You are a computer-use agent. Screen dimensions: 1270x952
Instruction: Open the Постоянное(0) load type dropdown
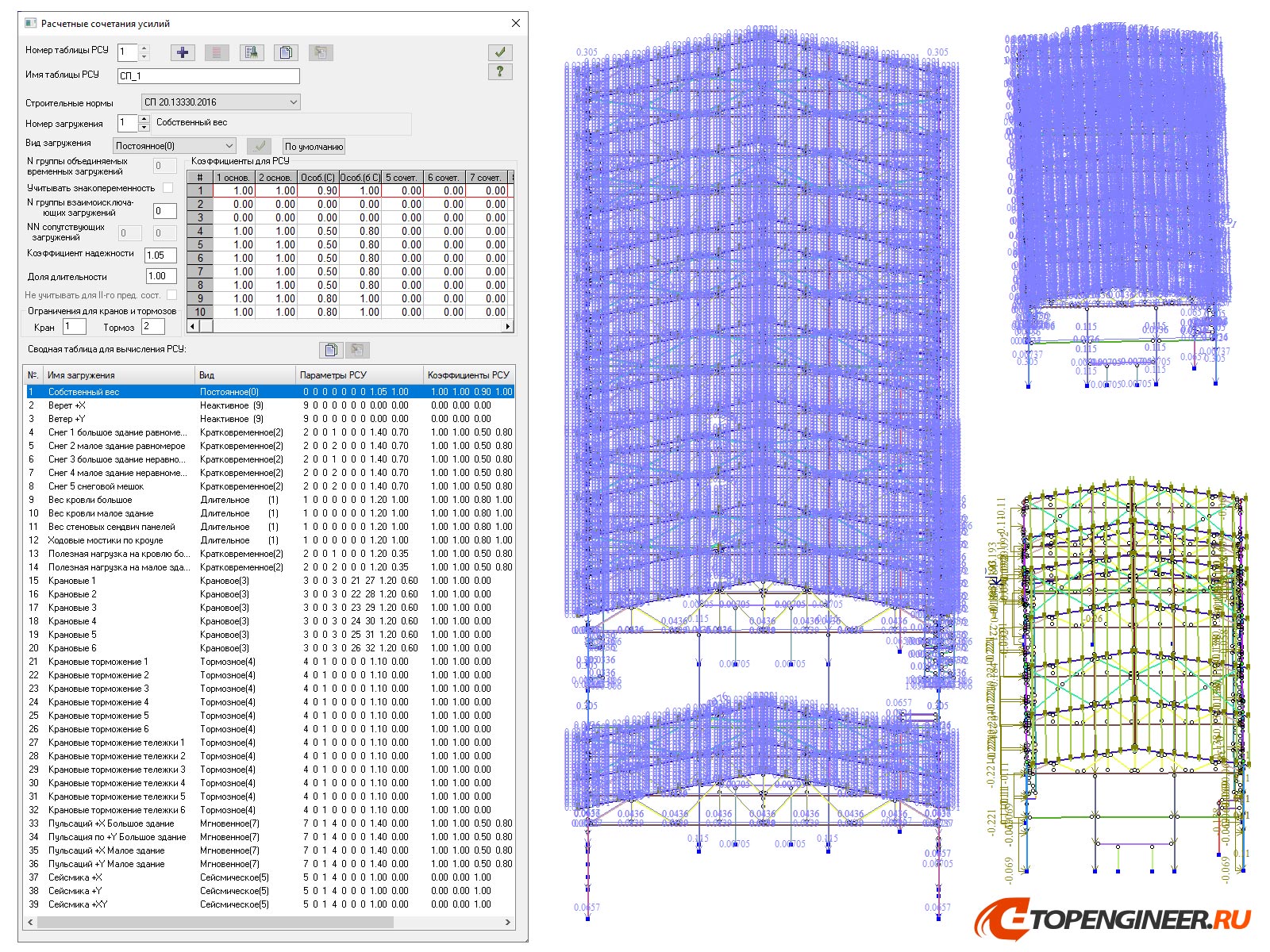pos(230,146)
